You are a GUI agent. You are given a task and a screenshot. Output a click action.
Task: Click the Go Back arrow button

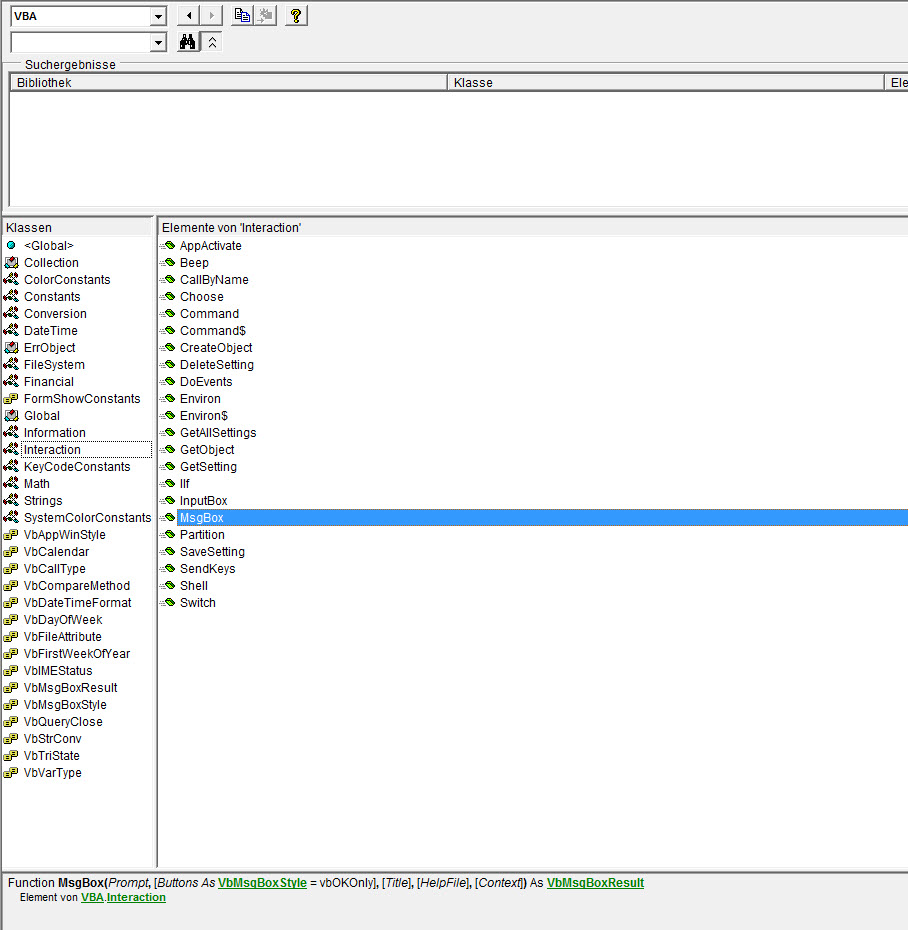click(187, 16)
